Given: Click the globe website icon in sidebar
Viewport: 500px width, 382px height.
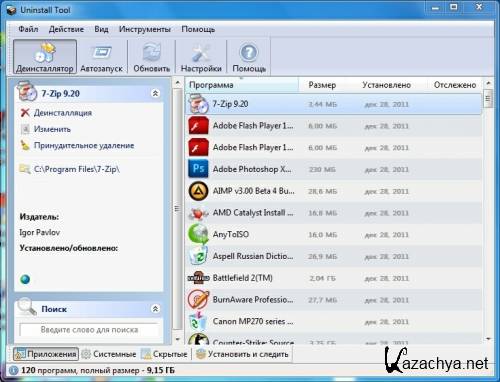Looking at the screenshot, I should pos(25,279).
